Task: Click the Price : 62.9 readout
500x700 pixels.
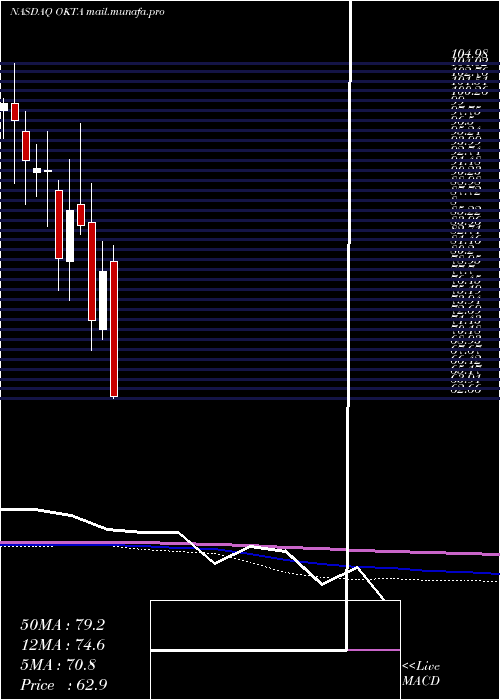Action: click(63, 685)
